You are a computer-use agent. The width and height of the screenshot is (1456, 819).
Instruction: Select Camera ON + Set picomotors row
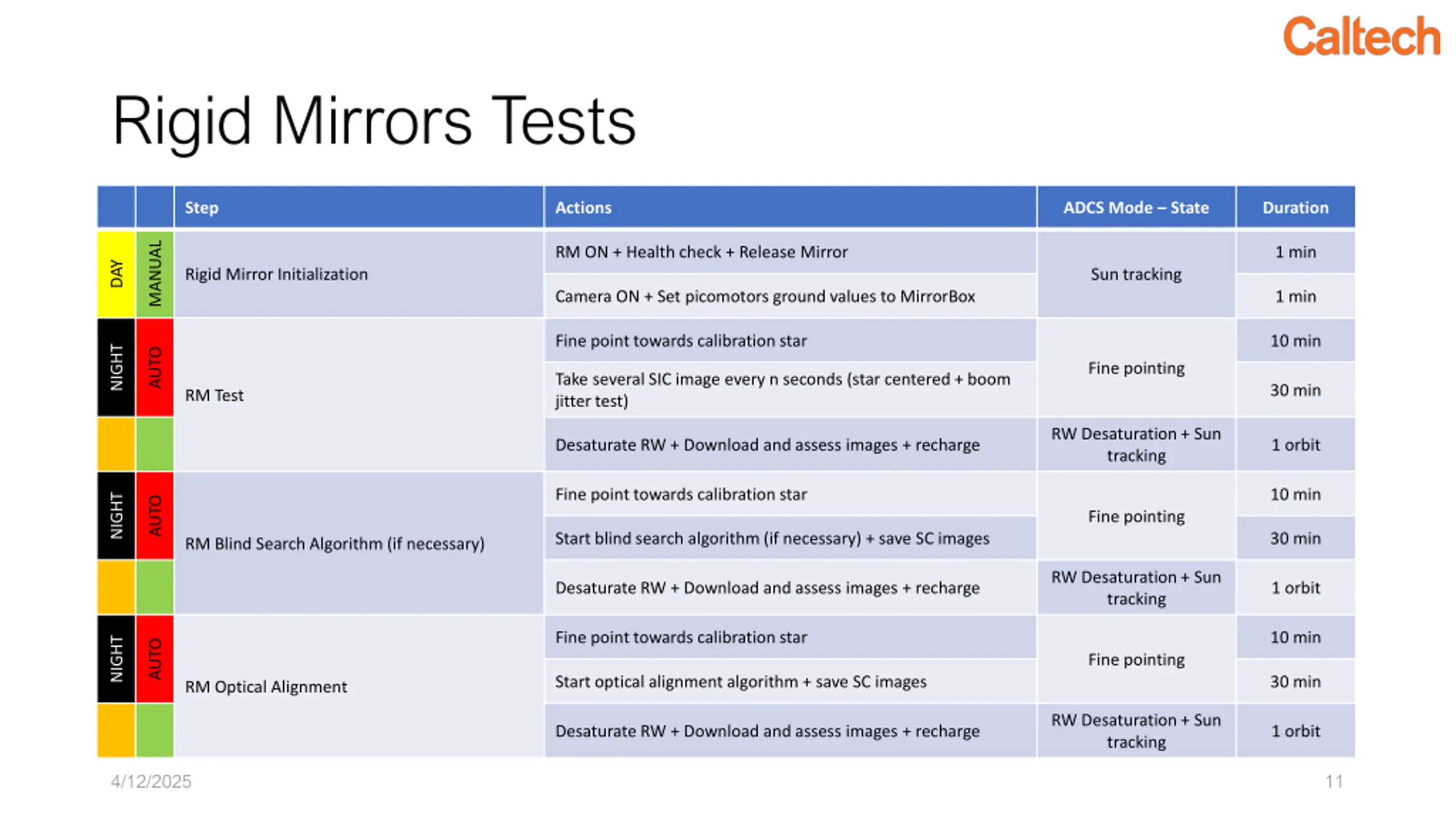(x=790, y=296)
